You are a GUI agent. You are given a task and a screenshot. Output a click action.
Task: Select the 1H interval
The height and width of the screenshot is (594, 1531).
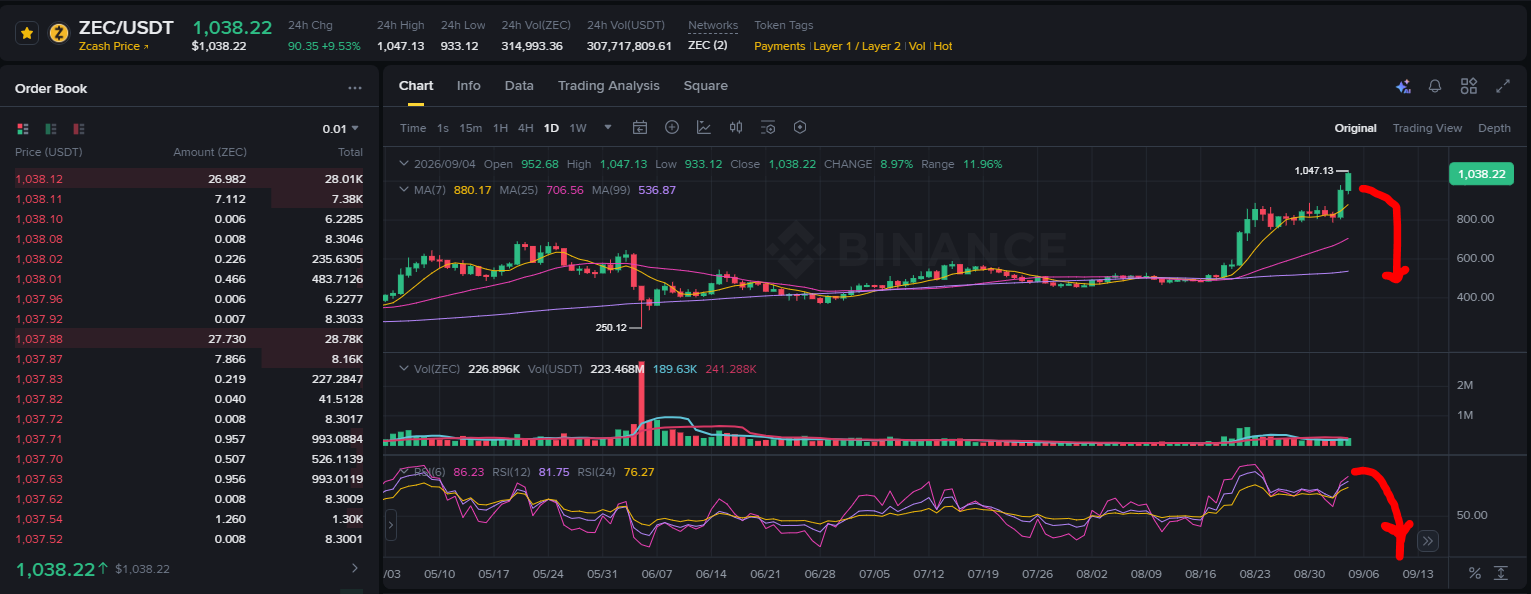pos(501,128)
